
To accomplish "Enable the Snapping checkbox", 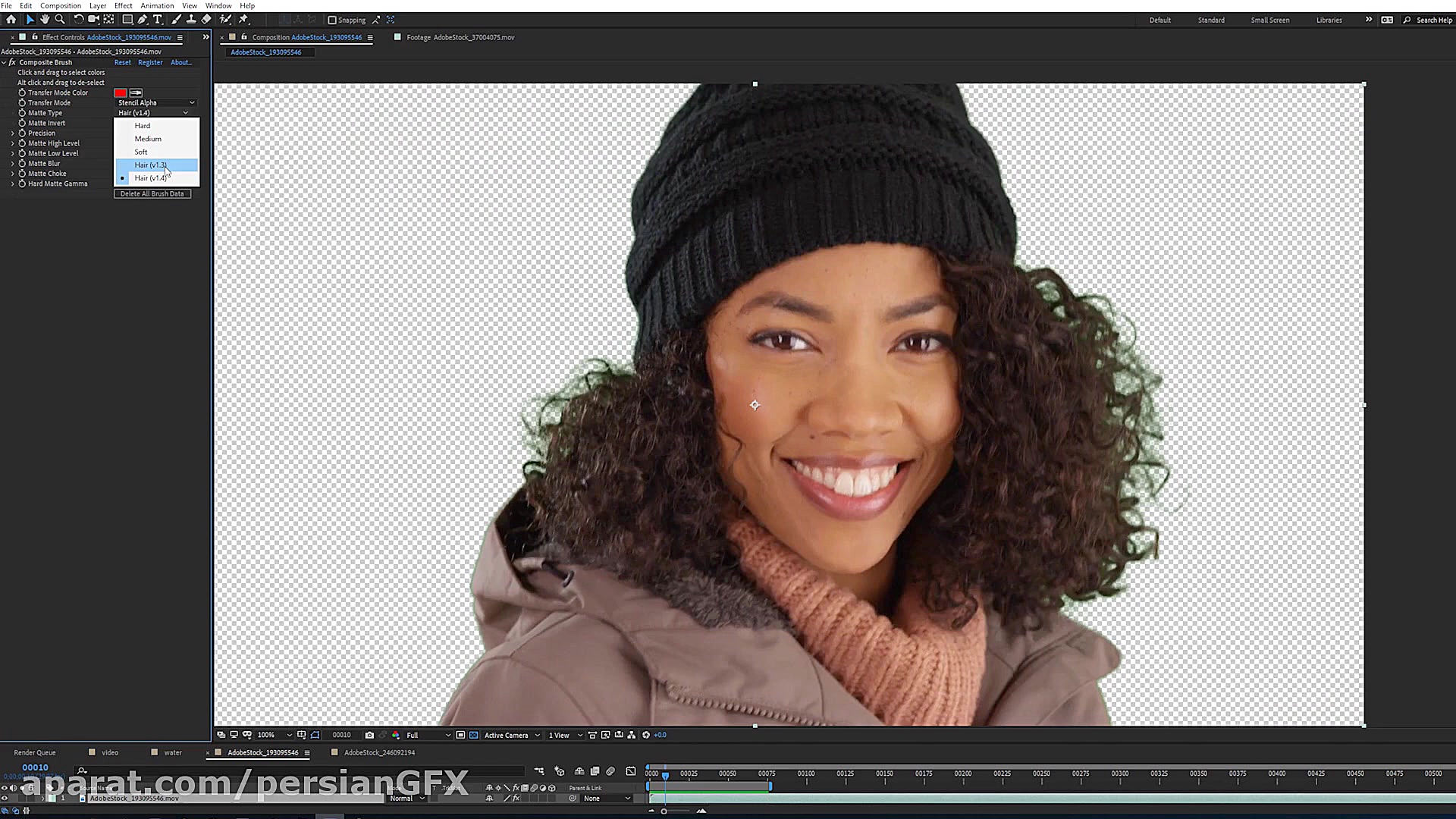I will click(x=332, y=20).
